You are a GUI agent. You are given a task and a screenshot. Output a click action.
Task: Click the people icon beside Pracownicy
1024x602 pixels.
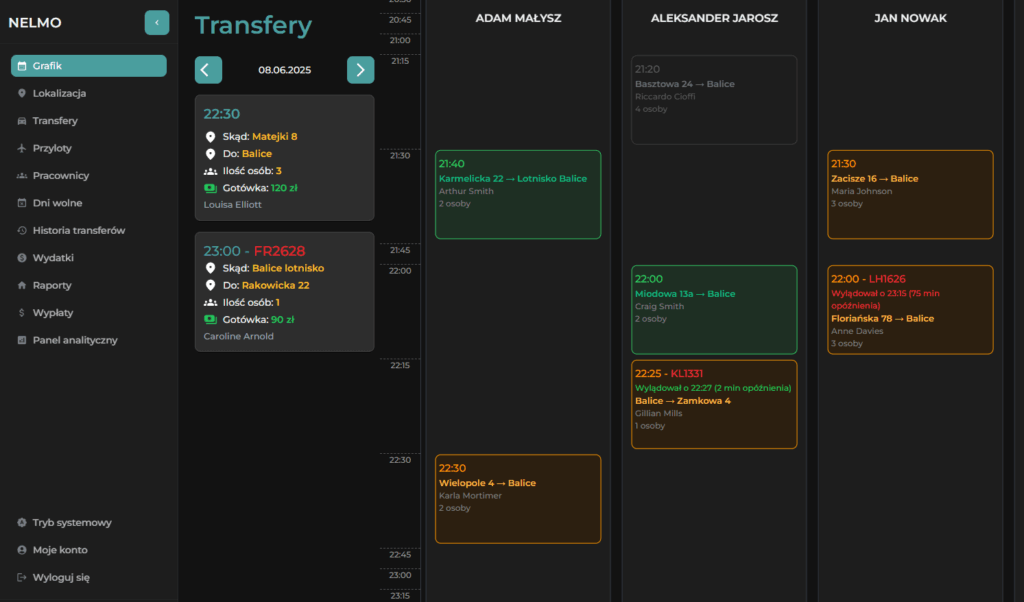[22, 176]
